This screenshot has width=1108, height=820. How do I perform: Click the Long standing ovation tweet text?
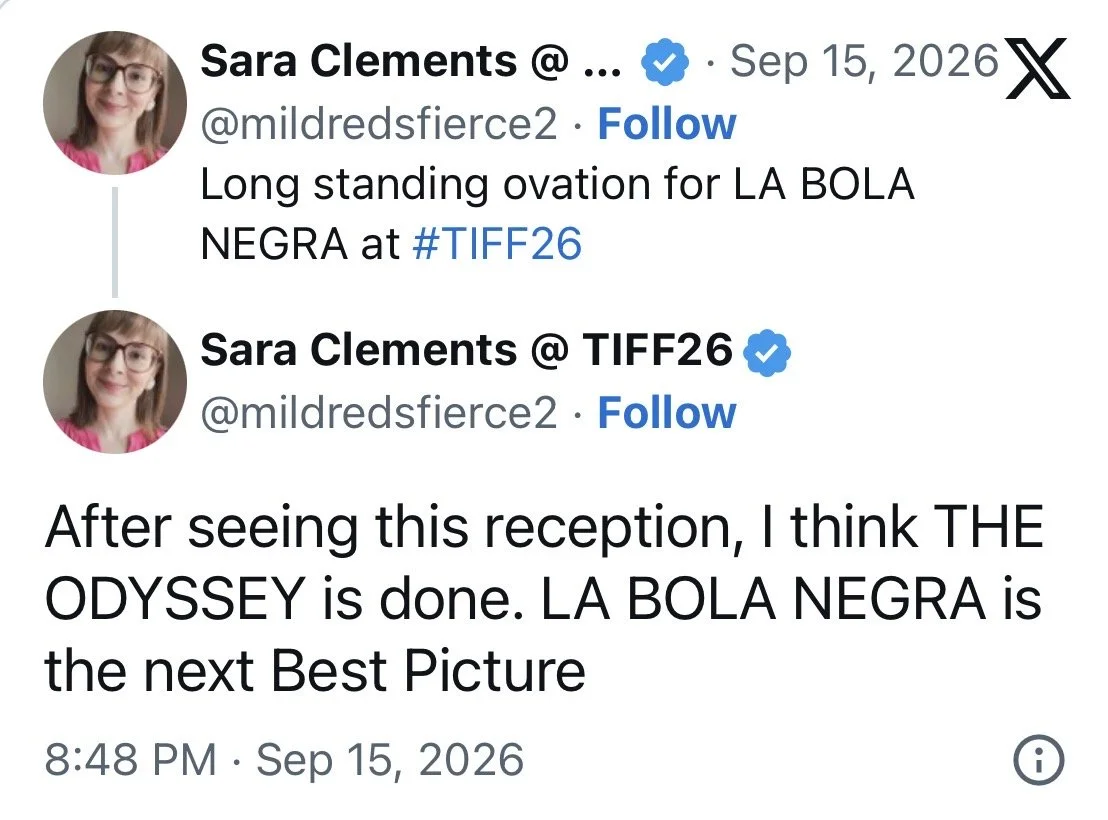558,214
